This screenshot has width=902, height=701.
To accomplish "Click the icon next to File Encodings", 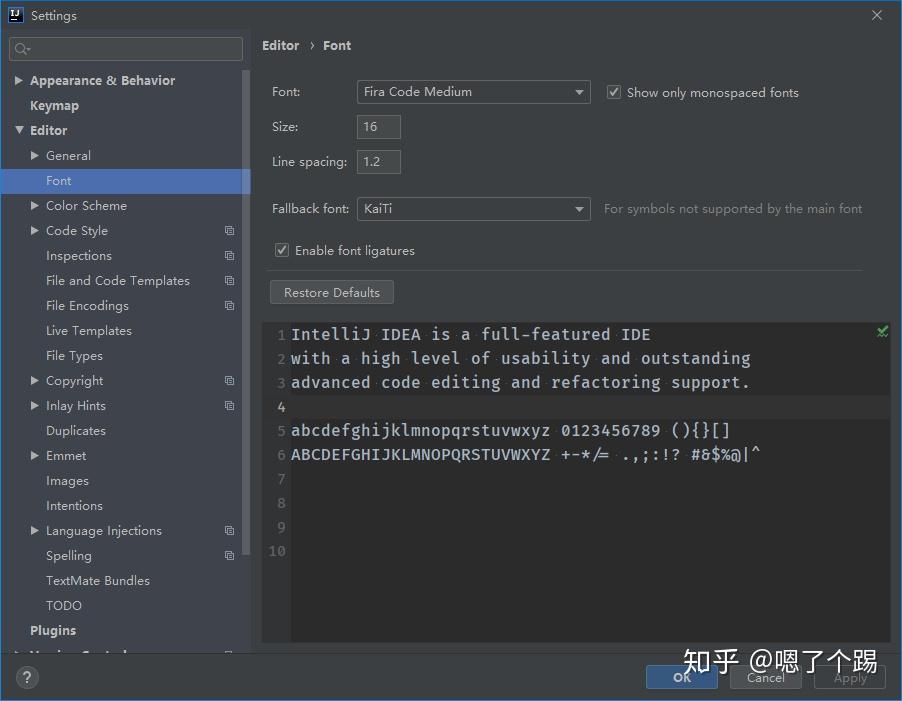I will [229, 305].
